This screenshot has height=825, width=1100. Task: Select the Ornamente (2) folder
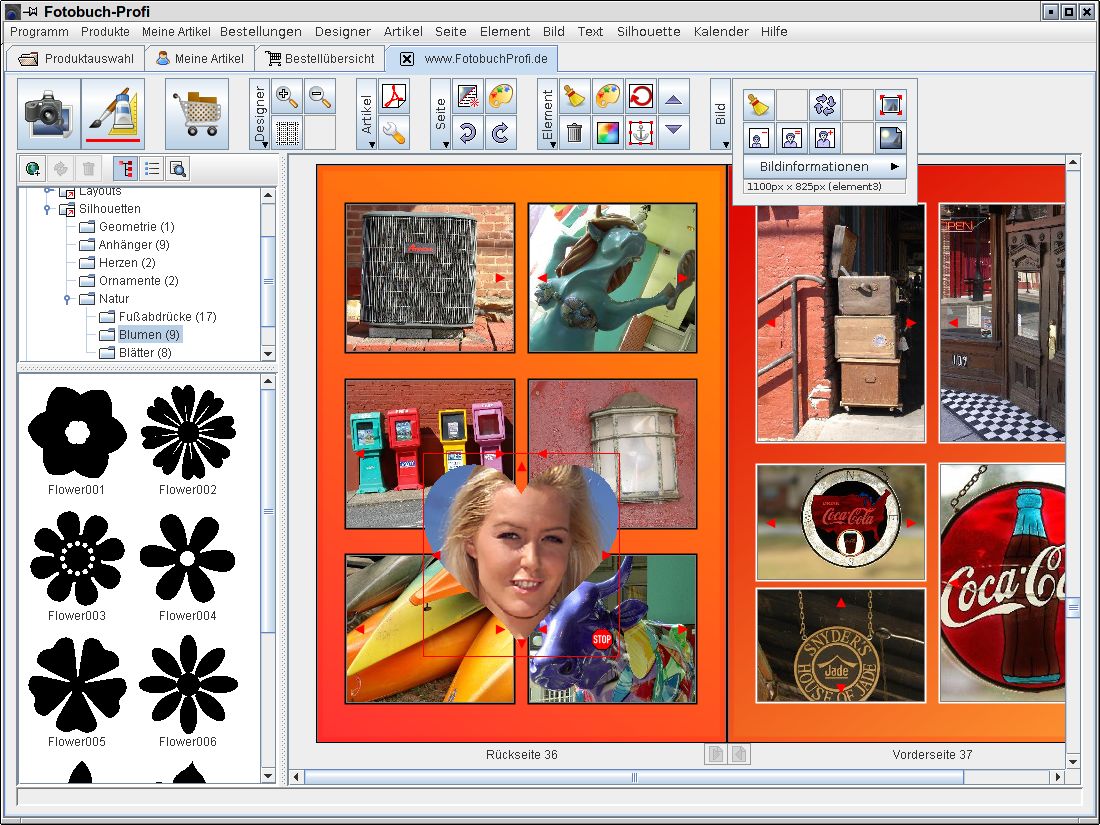tap(129, 281)
